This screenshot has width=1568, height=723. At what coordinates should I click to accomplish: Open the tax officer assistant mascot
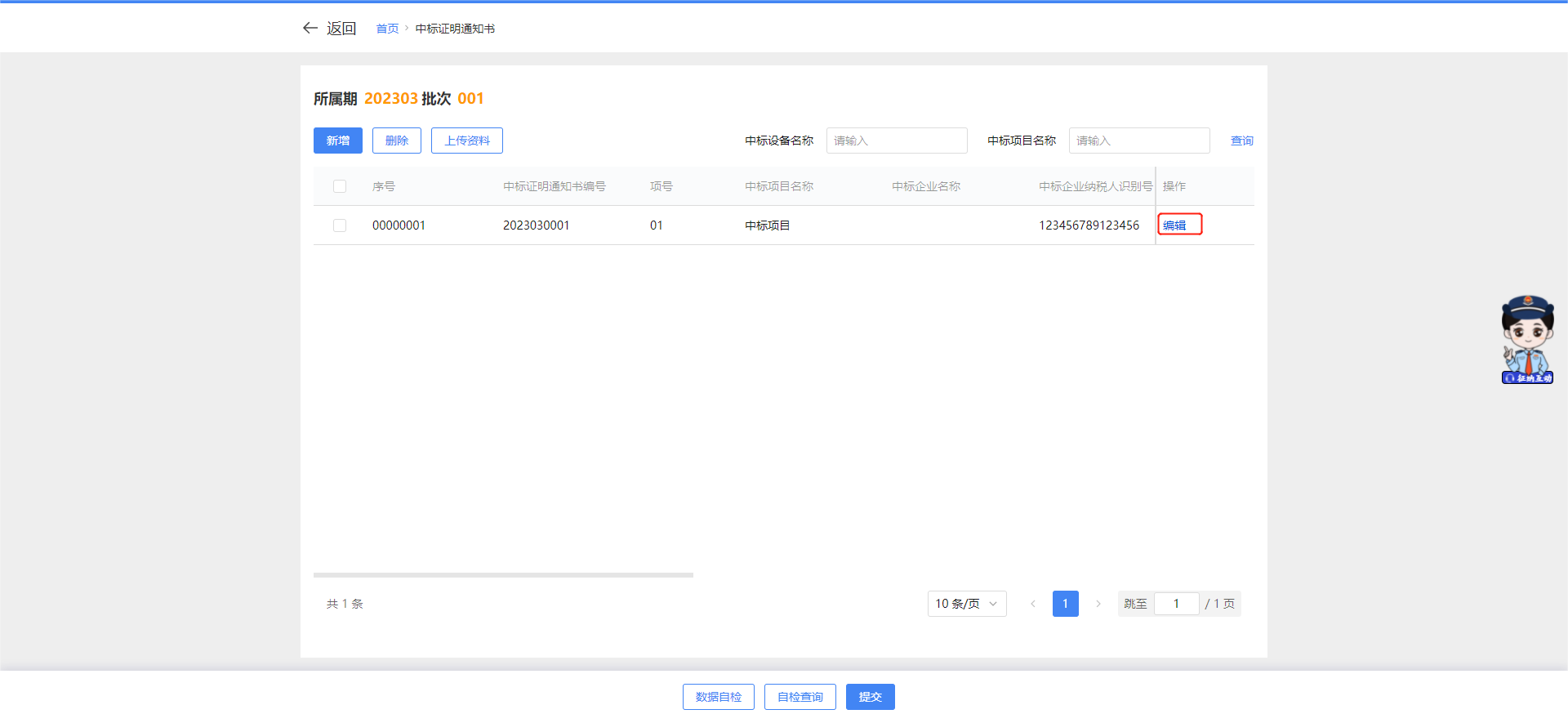[x=1527, y=340]
